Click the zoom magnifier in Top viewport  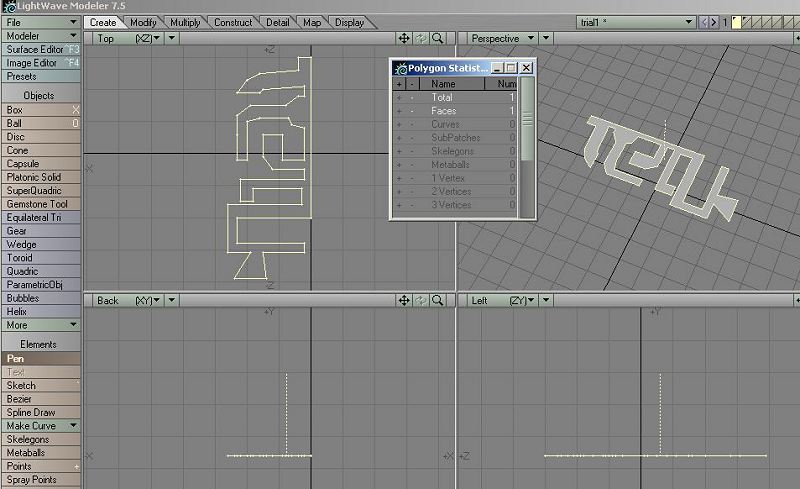[x=438, y=38]
